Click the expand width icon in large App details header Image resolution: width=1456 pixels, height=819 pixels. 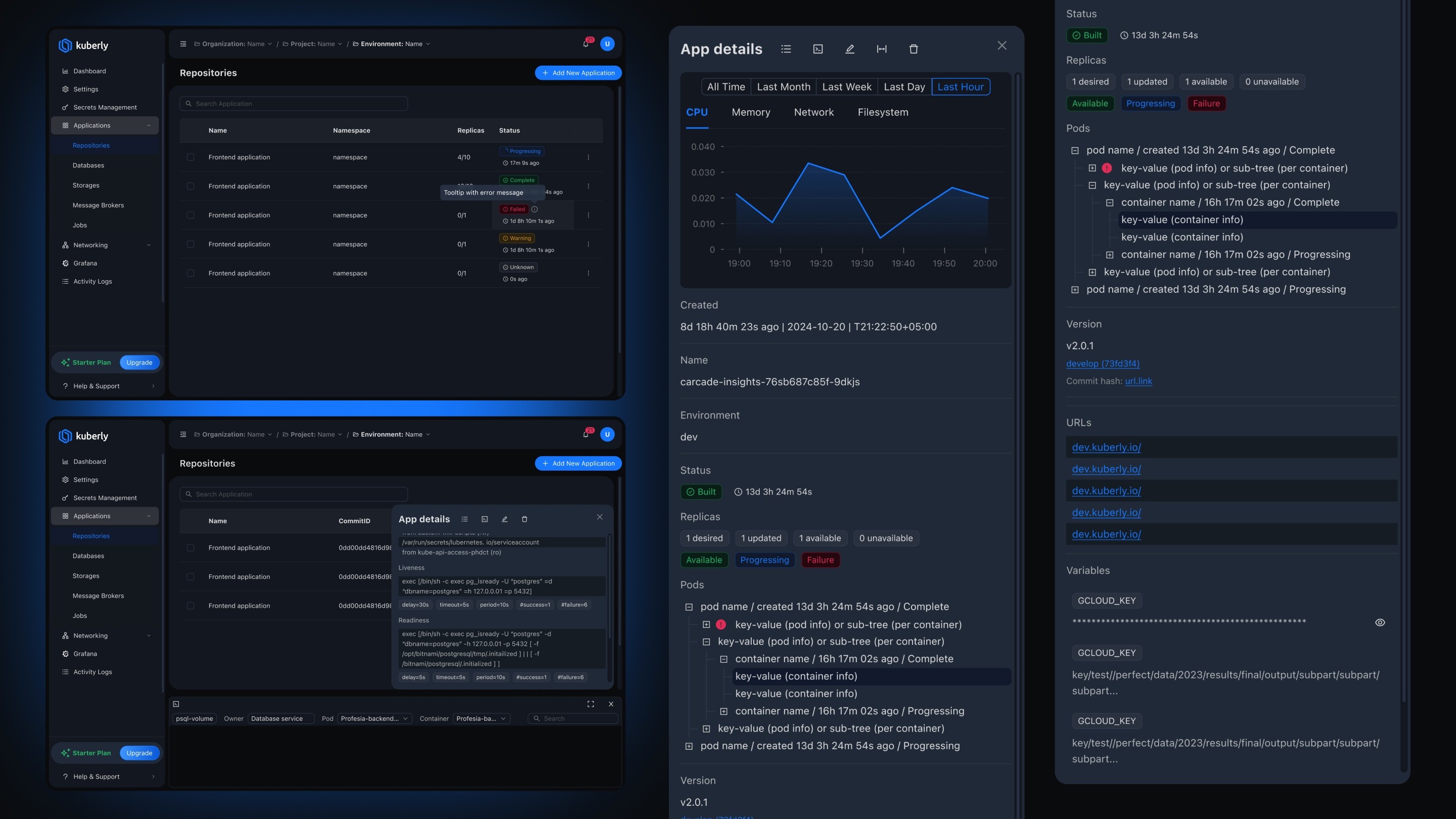pyautogui.click(x=882, y=49)
